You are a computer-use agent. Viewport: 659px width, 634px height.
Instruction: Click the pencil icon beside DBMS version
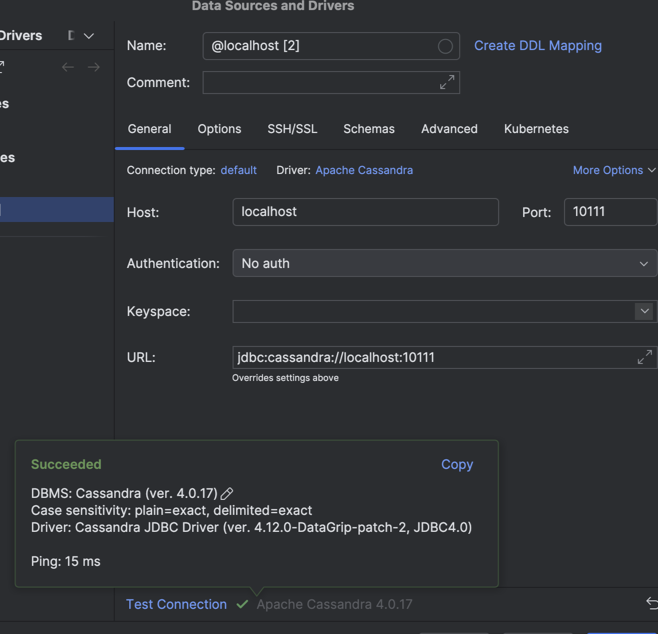(227, 493)
